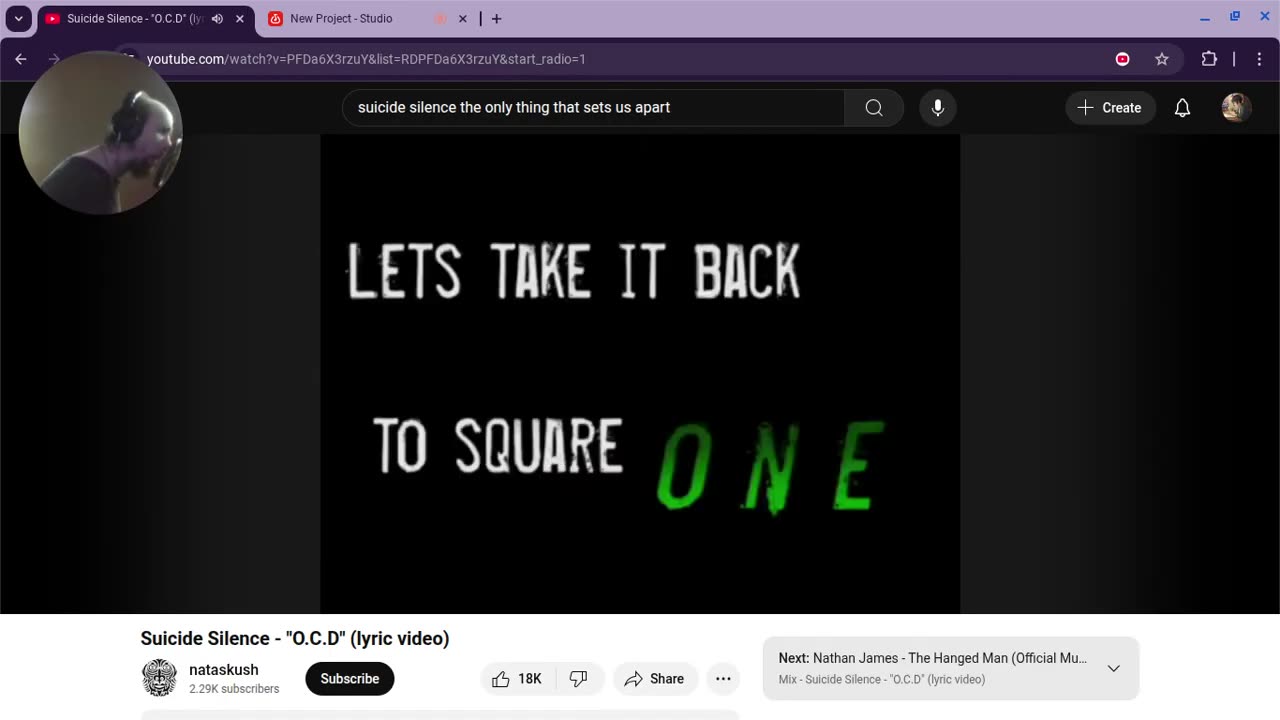The height and width of the screenshot is (720, 1280).
Task: Open the more actions three-dot button
Action: pos(723,679)
